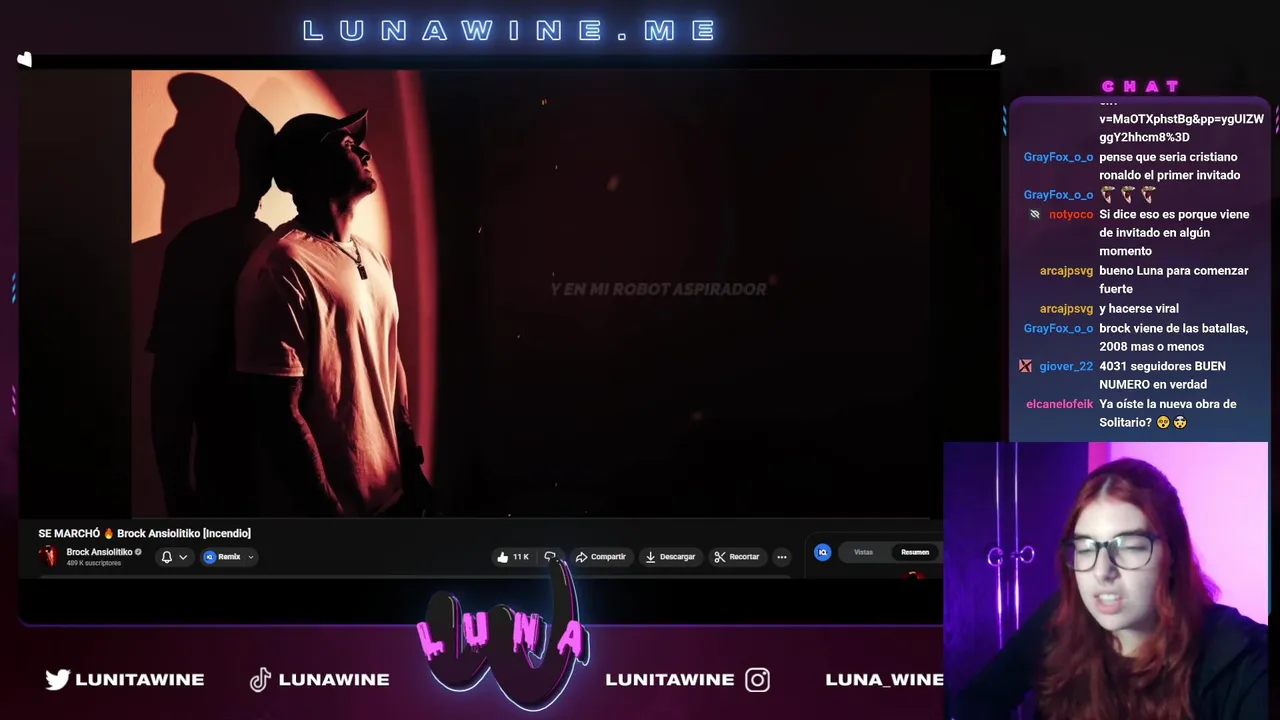Click the LUNITAWINE Twitter handle text
This screenshot has width=1280, height=720.
[x=140, y=680]
